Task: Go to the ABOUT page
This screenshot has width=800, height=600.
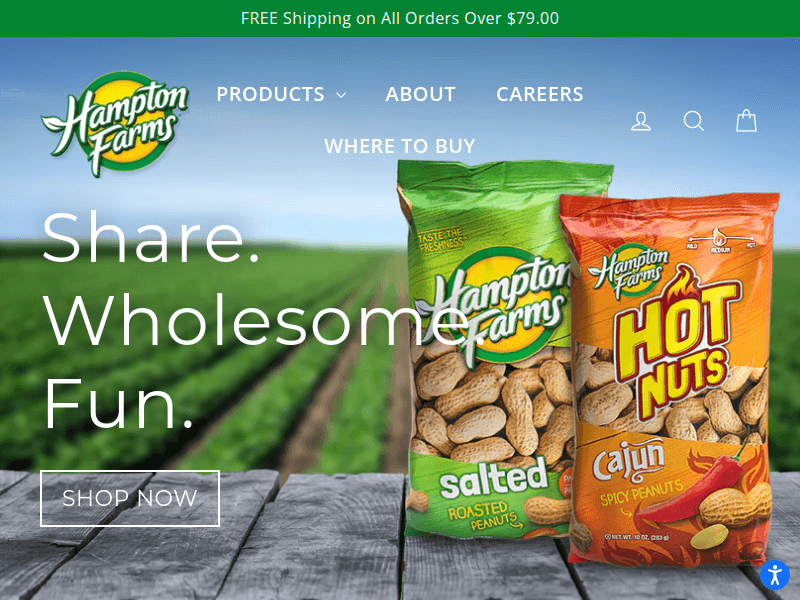Action: (x=420, y=94)
